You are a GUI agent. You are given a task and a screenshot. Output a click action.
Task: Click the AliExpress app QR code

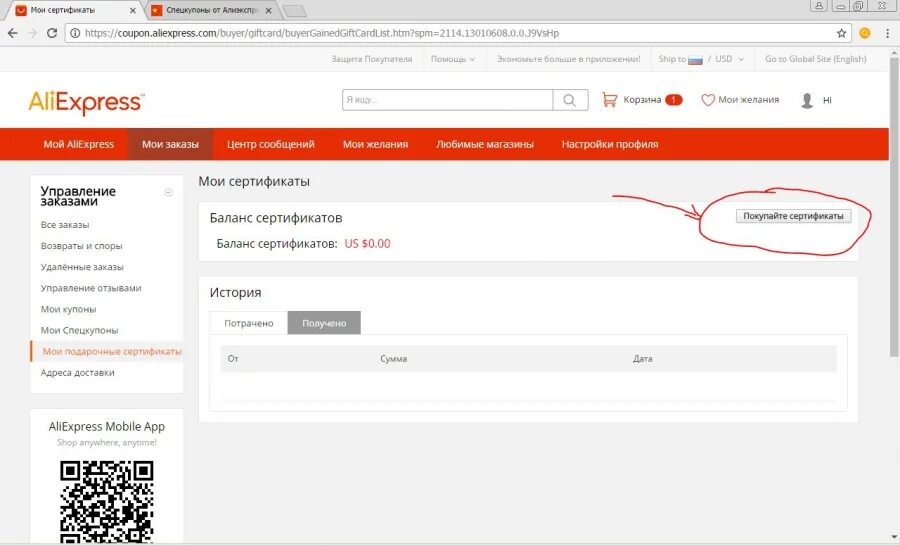point(107,501)
